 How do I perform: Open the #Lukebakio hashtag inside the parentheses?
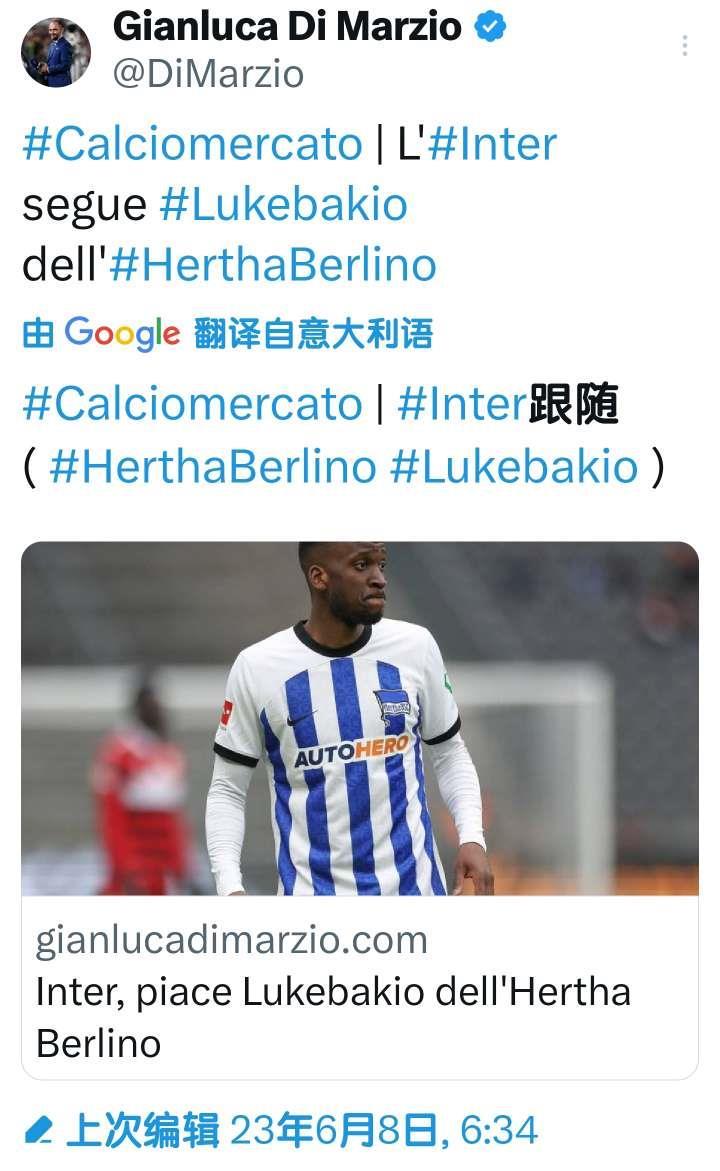515,467
